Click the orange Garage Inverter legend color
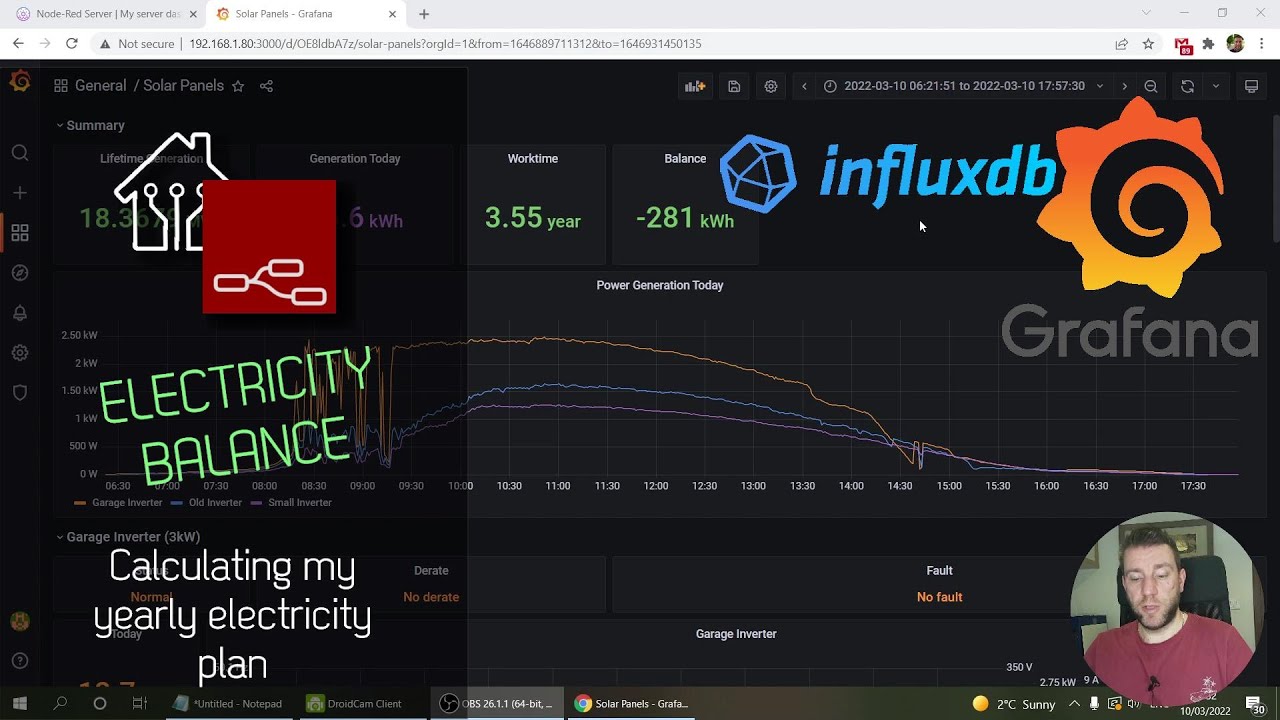Screen dimensions: 1280x720 80,503
